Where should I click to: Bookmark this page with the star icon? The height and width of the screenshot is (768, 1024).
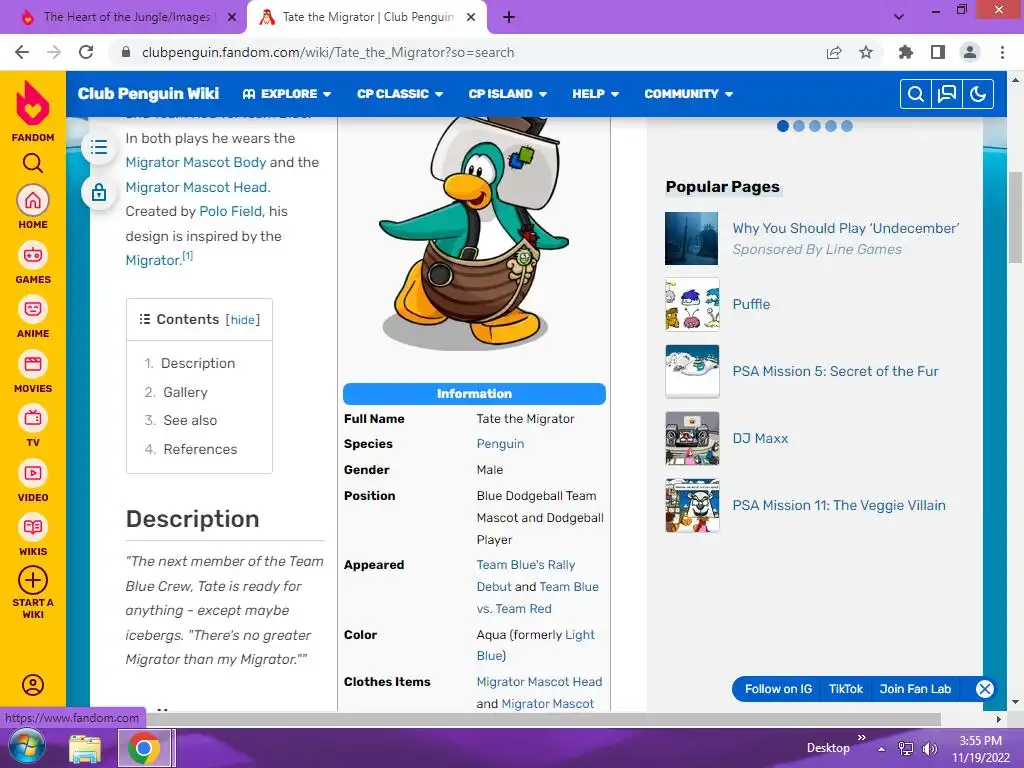point(866,52)
